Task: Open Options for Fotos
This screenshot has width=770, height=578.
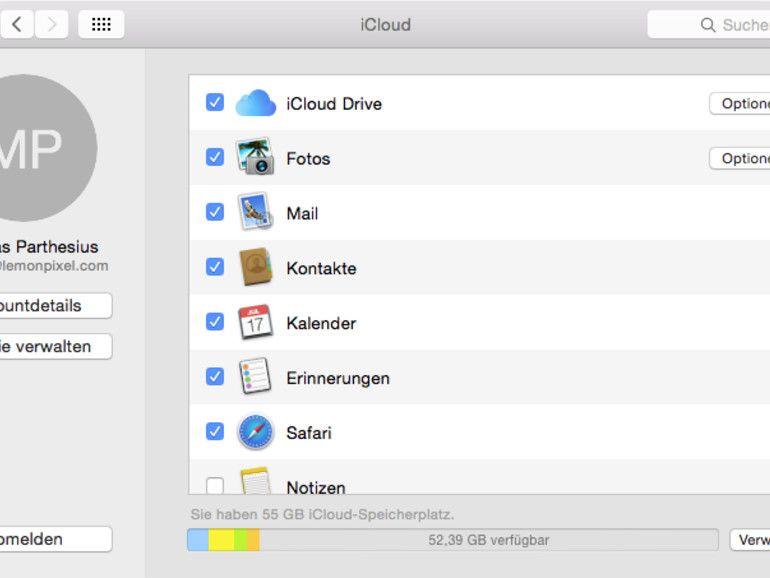Action: click(x=740, y=159)
